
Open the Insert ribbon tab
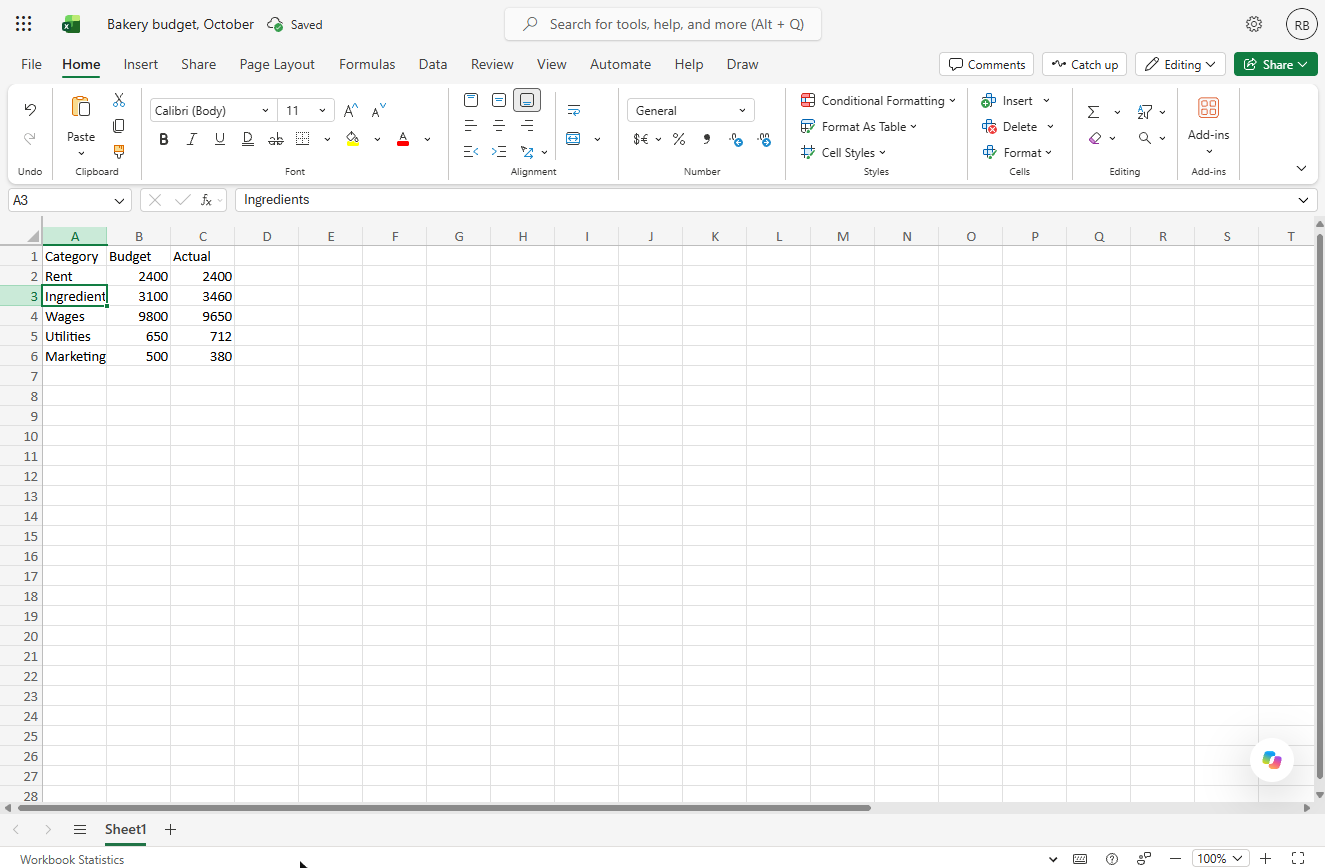pyautogui.click(x=141, y=64)
